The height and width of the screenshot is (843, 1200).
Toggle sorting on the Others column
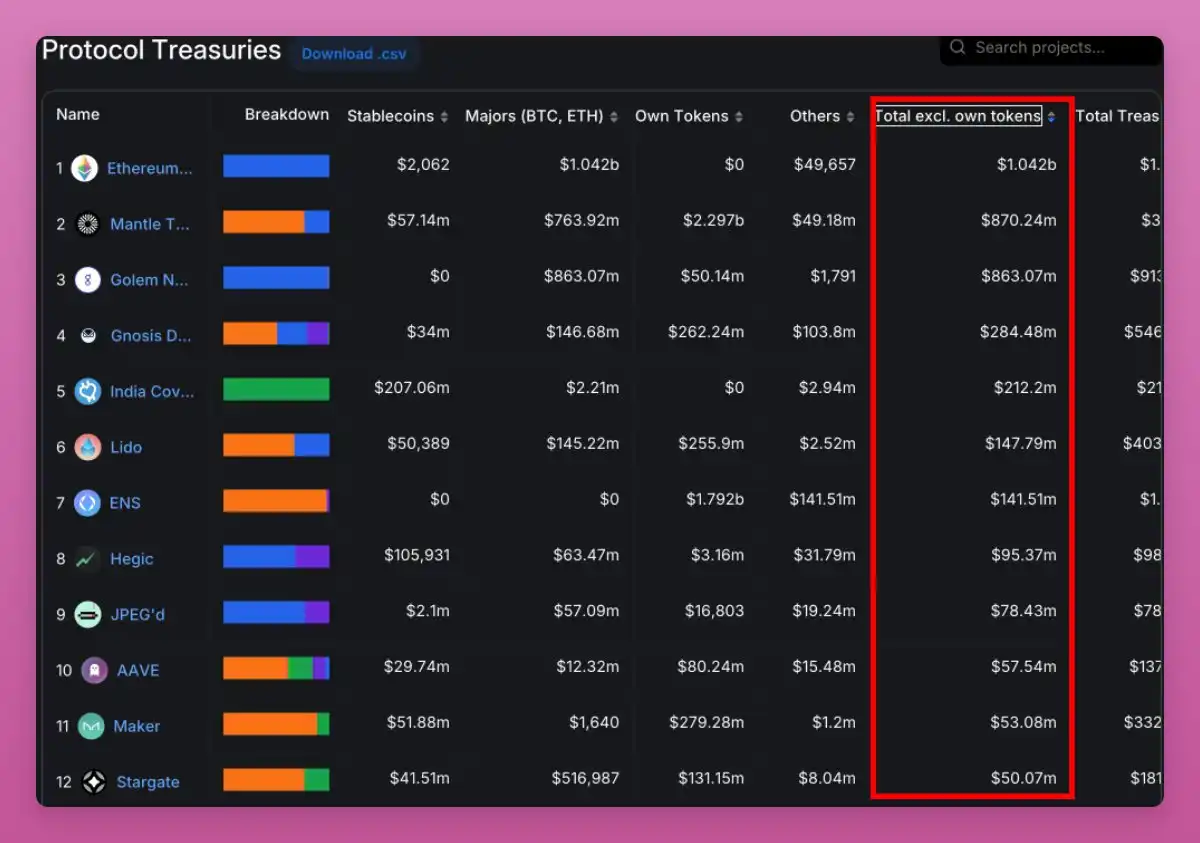coord(848,116)
